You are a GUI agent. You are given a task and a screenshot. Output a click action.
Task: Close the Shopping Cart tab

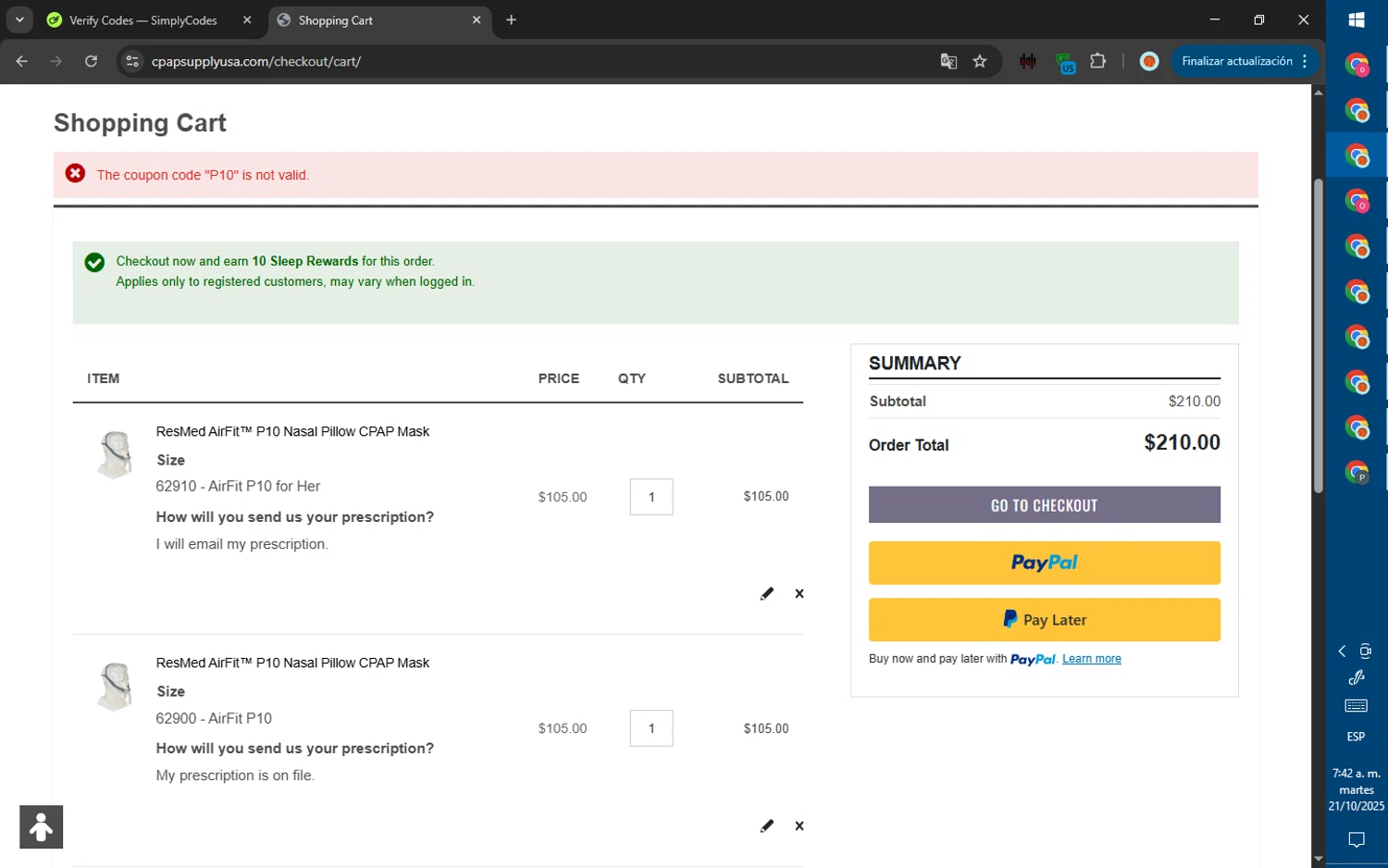[477, 19]
